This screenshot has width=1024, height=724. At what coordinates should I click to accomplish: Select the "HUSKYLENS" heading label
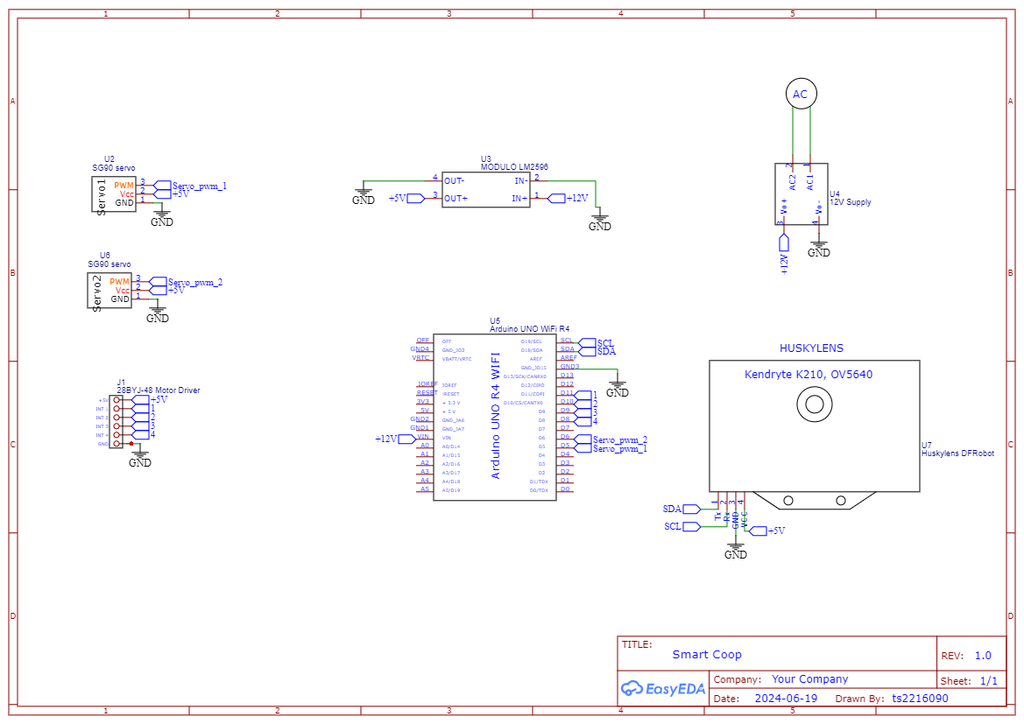811,348
